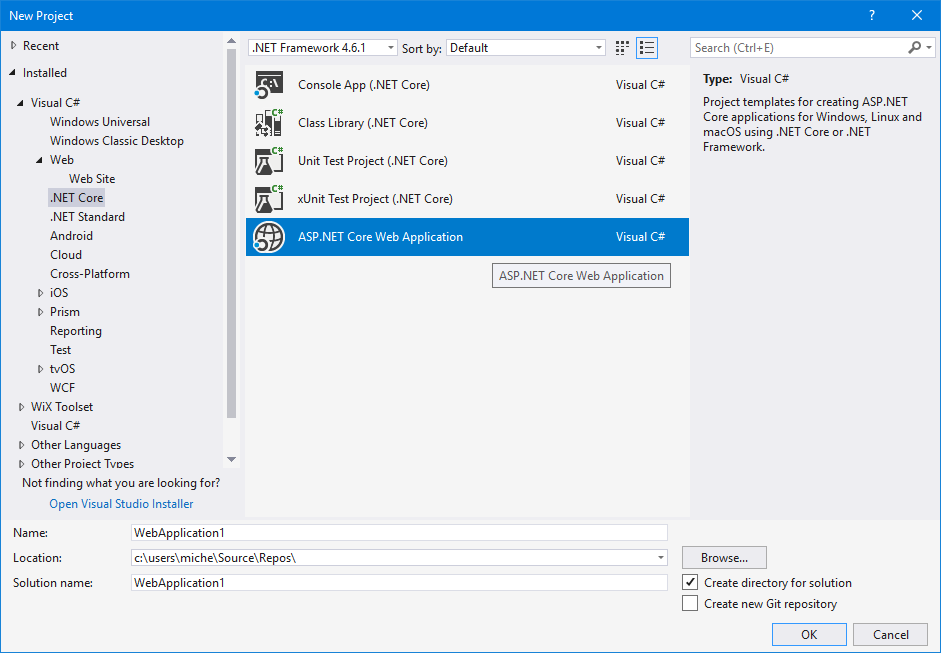Click the Browse button
The height and width of the screenshot is (653, 941).
(x=724, y=558)
